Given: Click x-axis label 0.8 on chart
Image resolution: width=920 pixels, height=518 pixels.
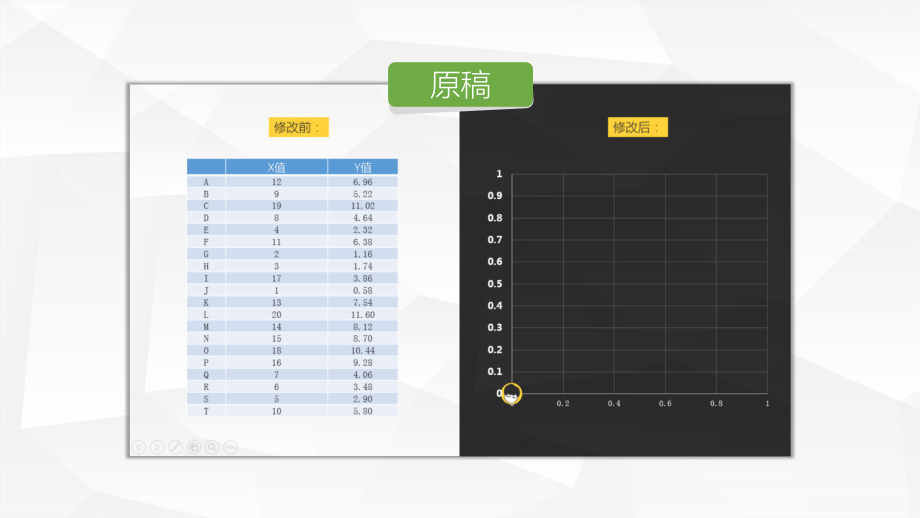Looking at the screenshot, I should [x=716, y=404].
